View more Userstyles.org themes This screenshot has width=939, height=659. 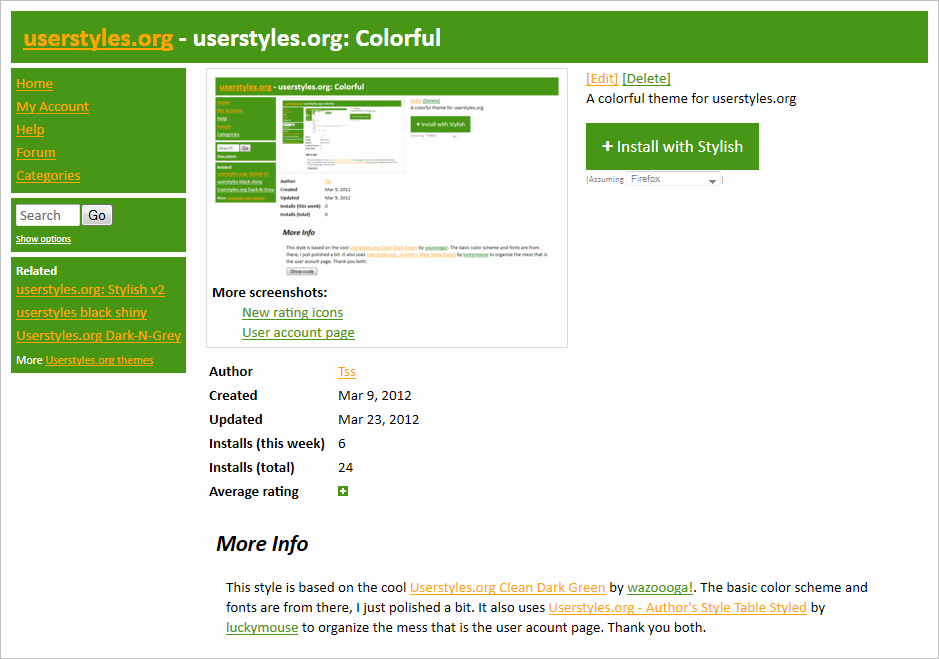click(x=99, y=360)
